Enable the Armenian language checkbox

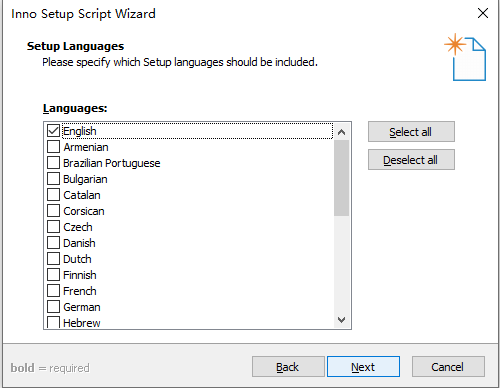tap(53, 147)
